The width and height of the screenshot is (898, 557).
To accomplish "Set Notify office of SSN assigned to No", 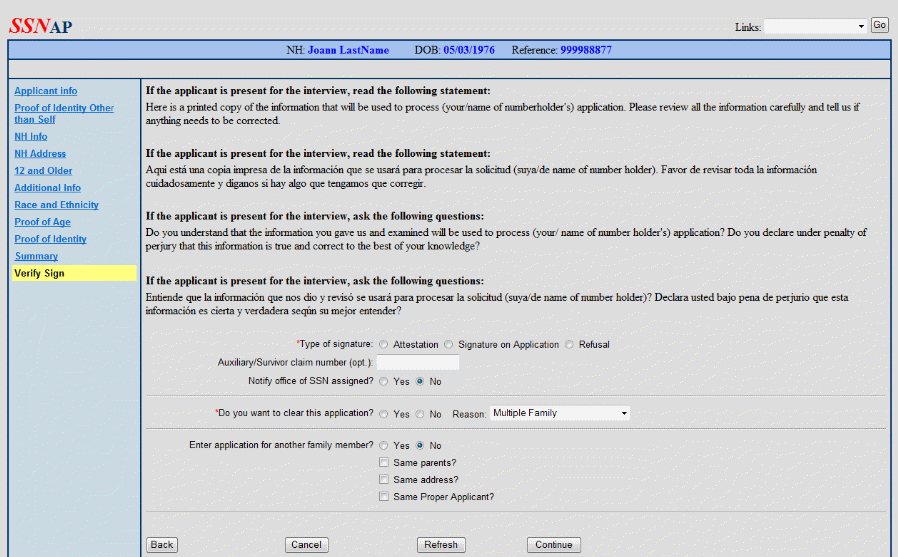I will pos(420,382).
